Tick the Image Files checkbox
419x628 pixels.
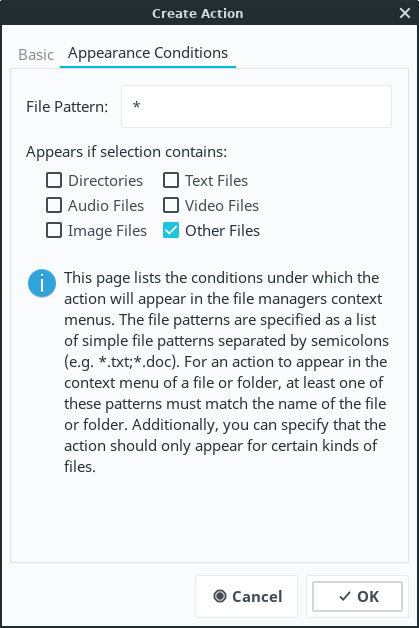[x=54, y=230]
